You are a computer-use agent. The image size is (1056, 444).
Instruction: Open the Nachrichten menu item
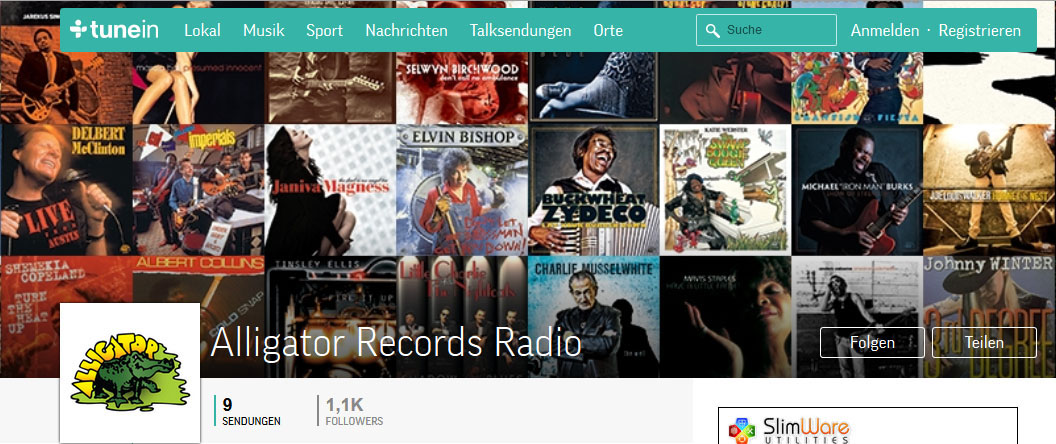(x=406, y=30)
